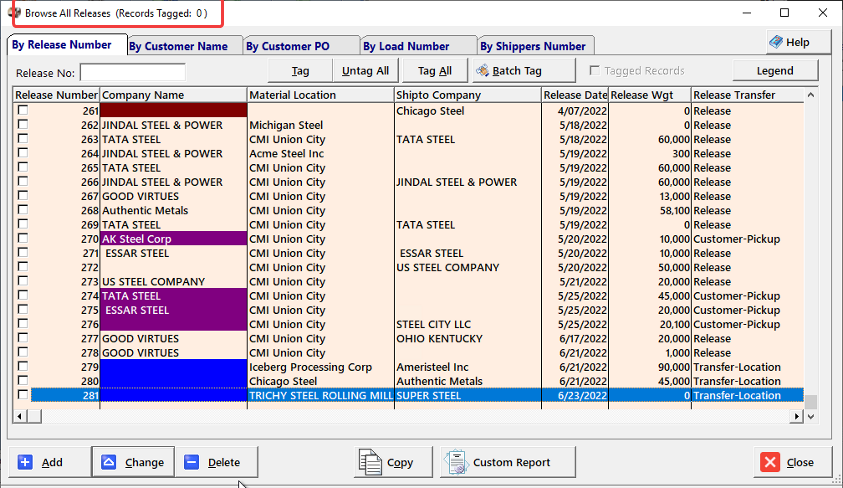Select the dark red company cell of release 261
The height and width of the screenshot is (488, 843).
pyautogui.click(x=174, y=110)
